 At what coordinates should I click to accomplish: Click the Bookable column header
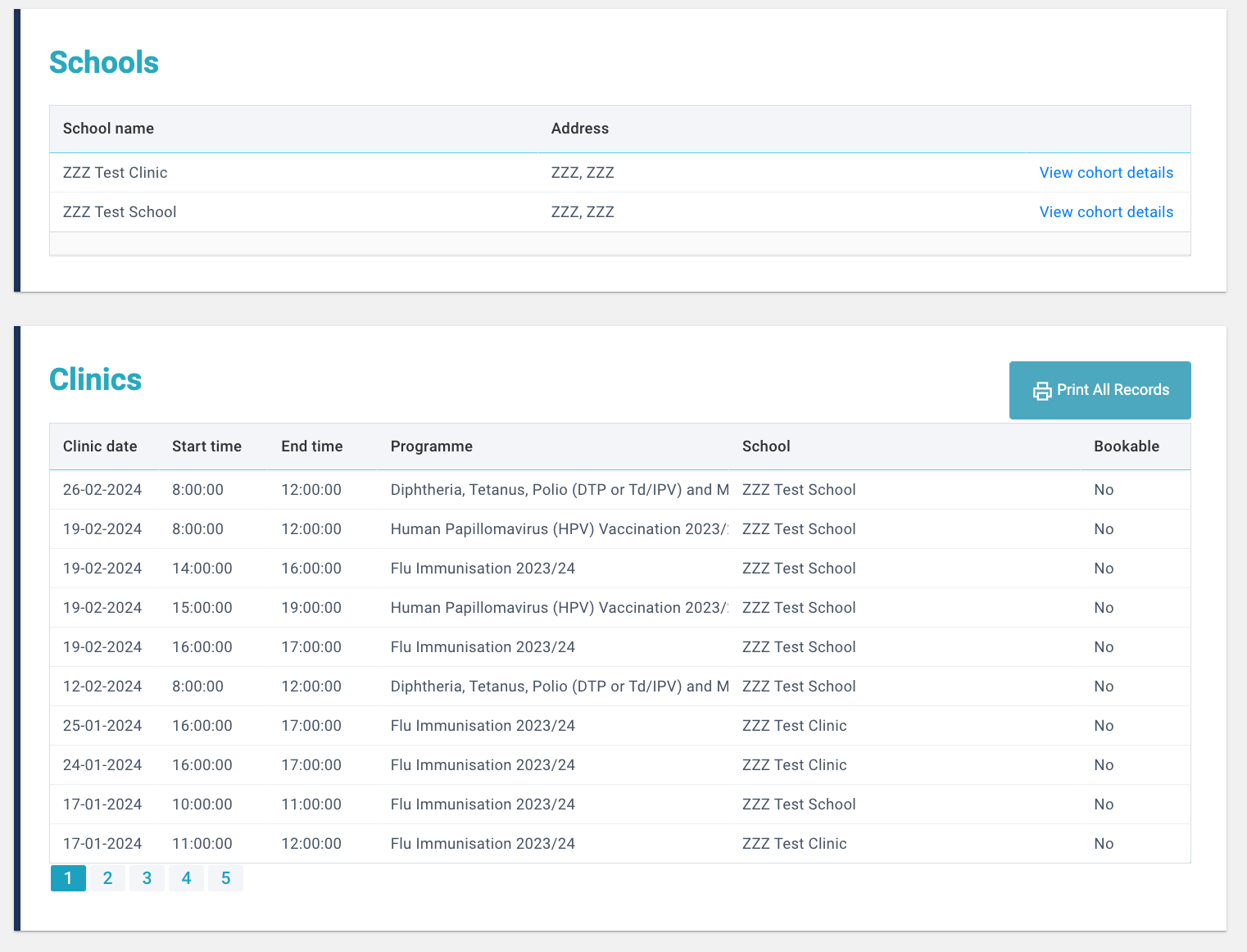coord(1126,447)
